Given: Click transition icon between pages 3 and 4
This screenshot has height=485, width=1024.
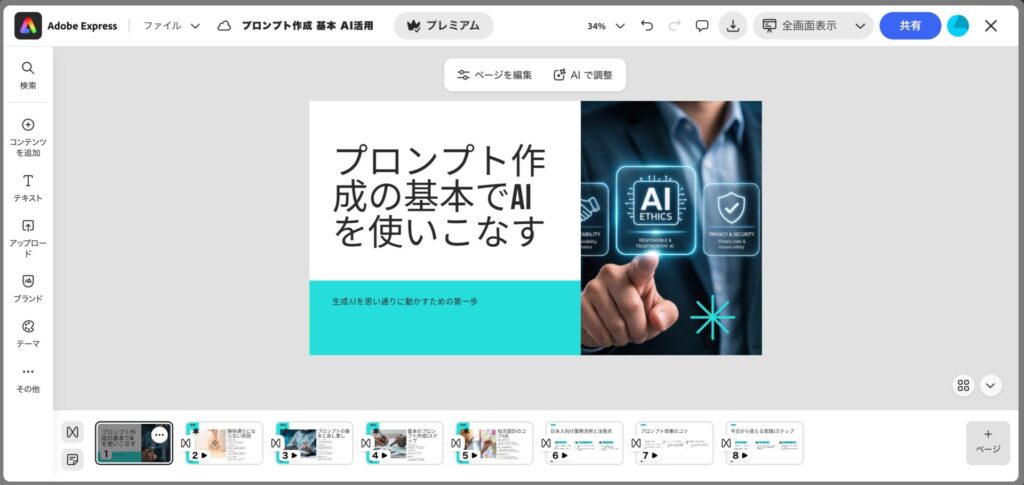Looking at the screenshot, I should [366, 443].
